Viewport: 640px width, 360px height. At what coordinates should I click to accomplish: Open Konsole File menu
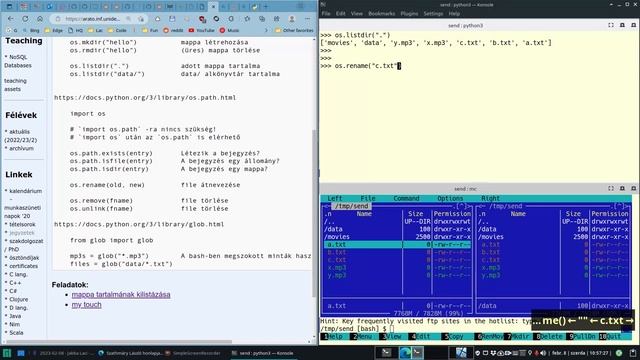pos(326,13)
